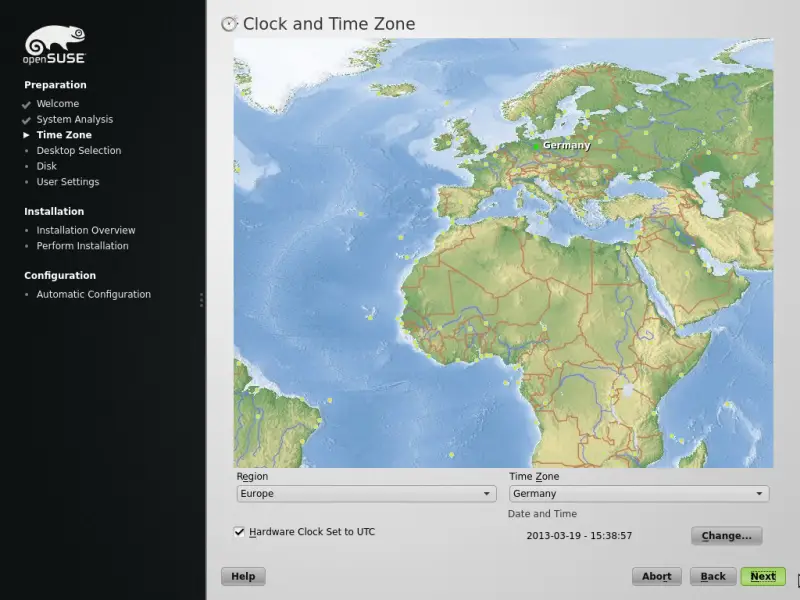Image resolution: width=800 pixels, height=600 pixels.
Task: Click the clock icon beside the title
Action: (229, 23)
